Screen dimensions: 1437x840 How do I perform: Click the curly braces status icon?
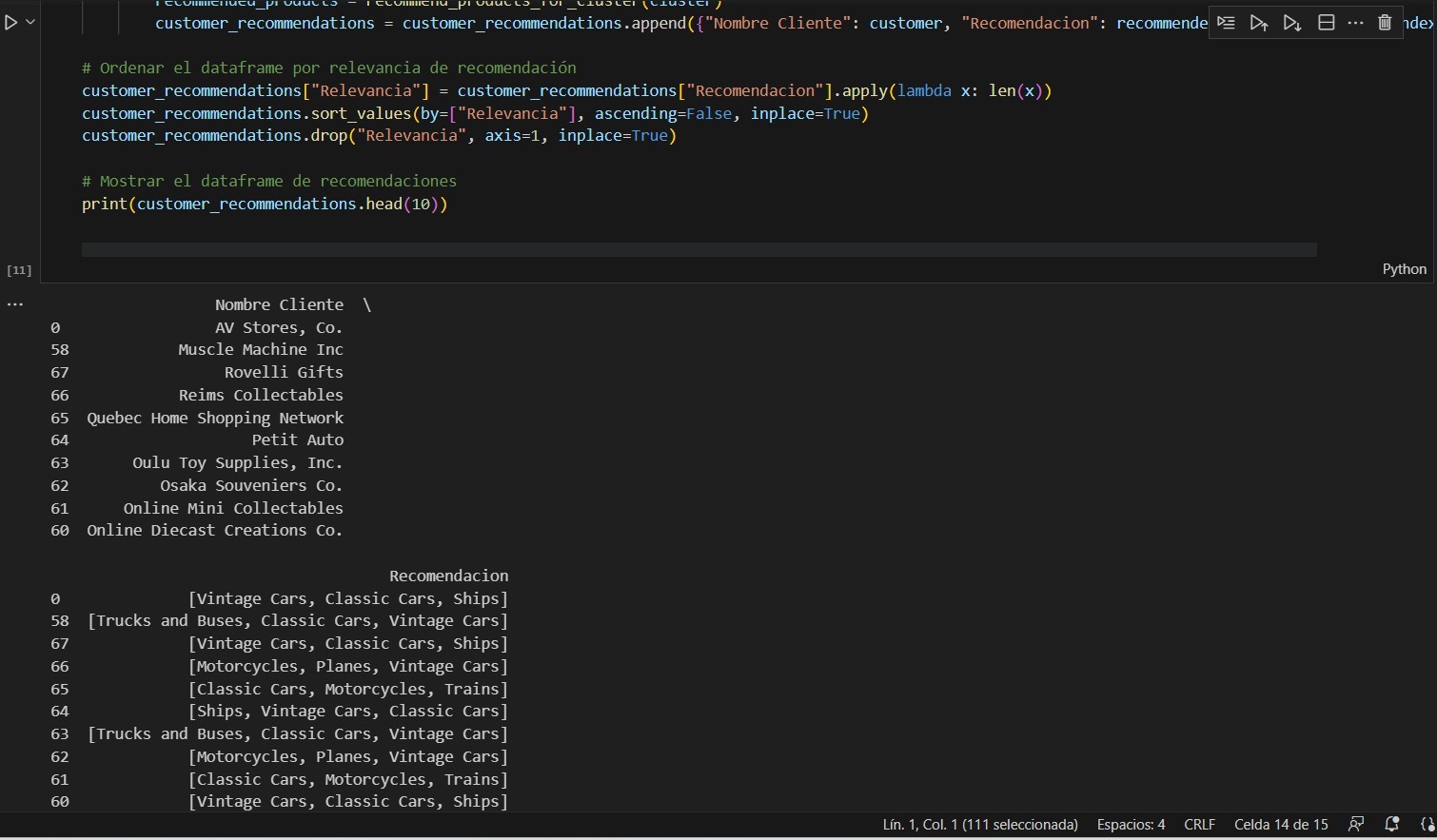click(1427, 825)
